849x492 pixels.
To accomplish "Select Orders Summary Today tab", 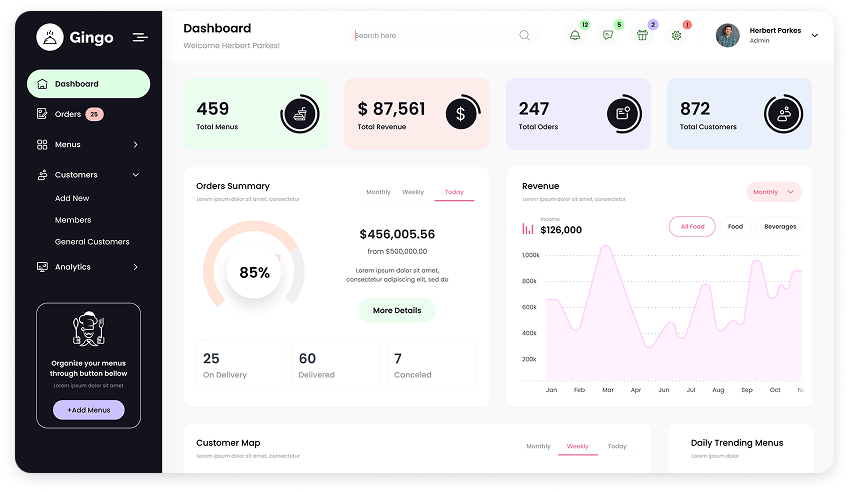I will pyautogui.click(x=454, y=192).
